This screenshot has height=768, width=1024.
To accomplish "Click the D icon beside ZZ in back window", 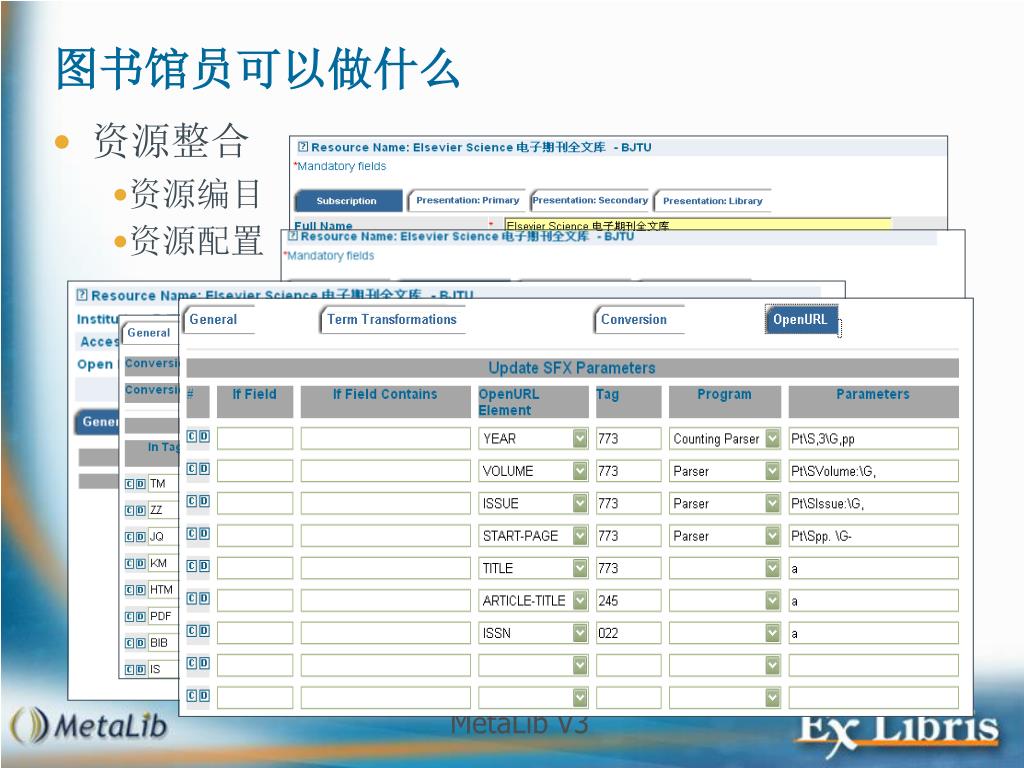I will [x=140, y=511].
